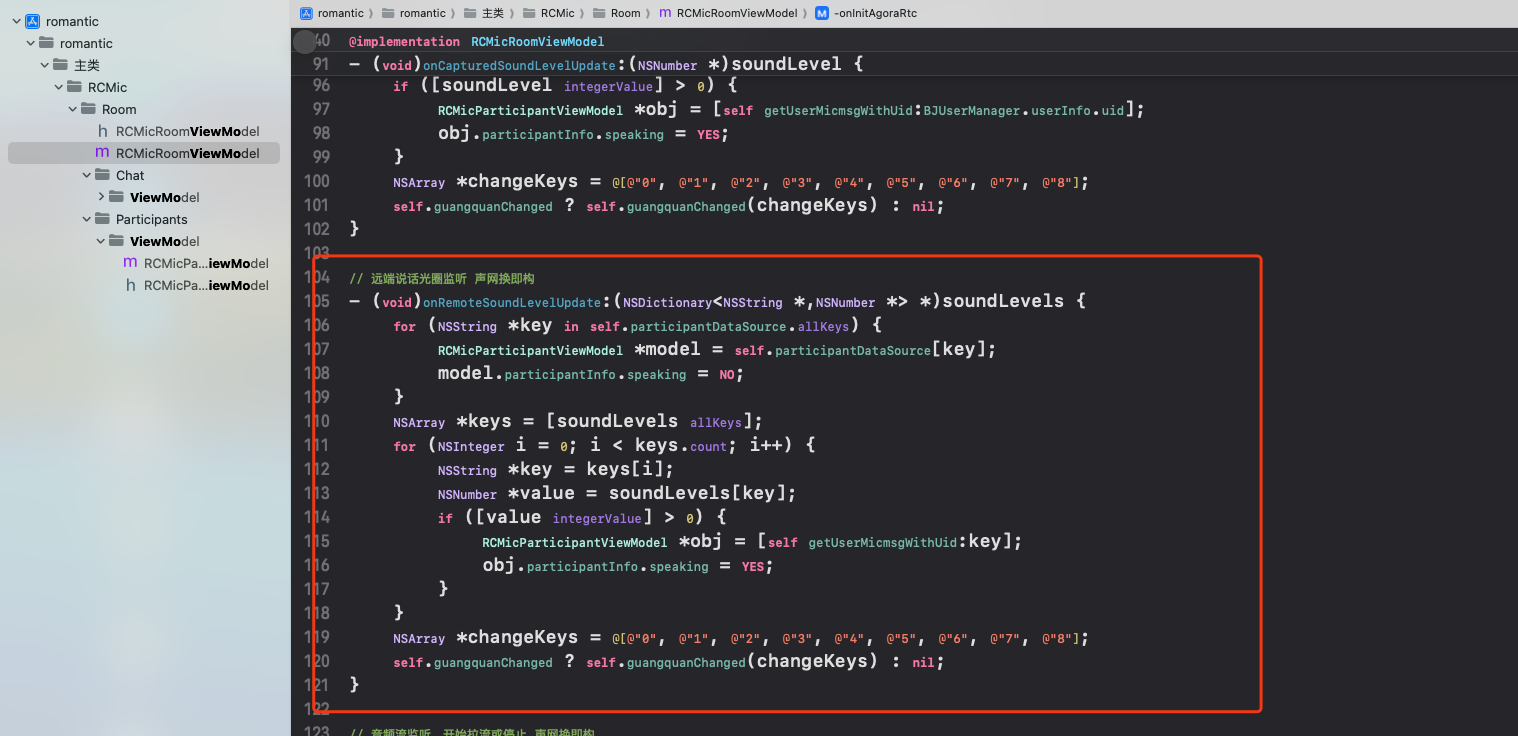
Task: Click onRemoteSoundLevelUpdate method name in the code
Action: click(x=511, y=302)
